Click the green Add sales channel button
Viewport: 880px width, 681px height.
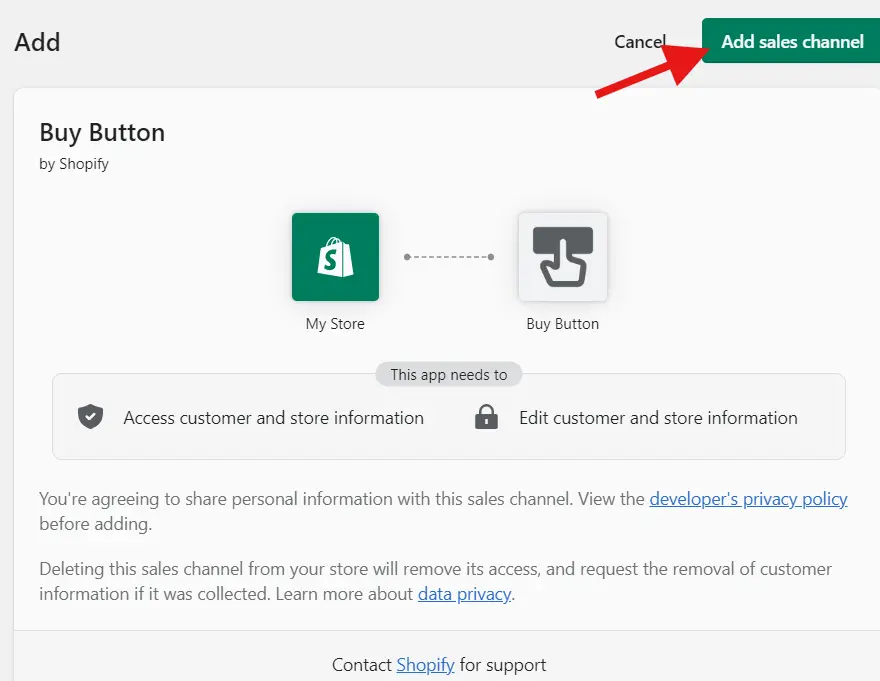[791, 41]
